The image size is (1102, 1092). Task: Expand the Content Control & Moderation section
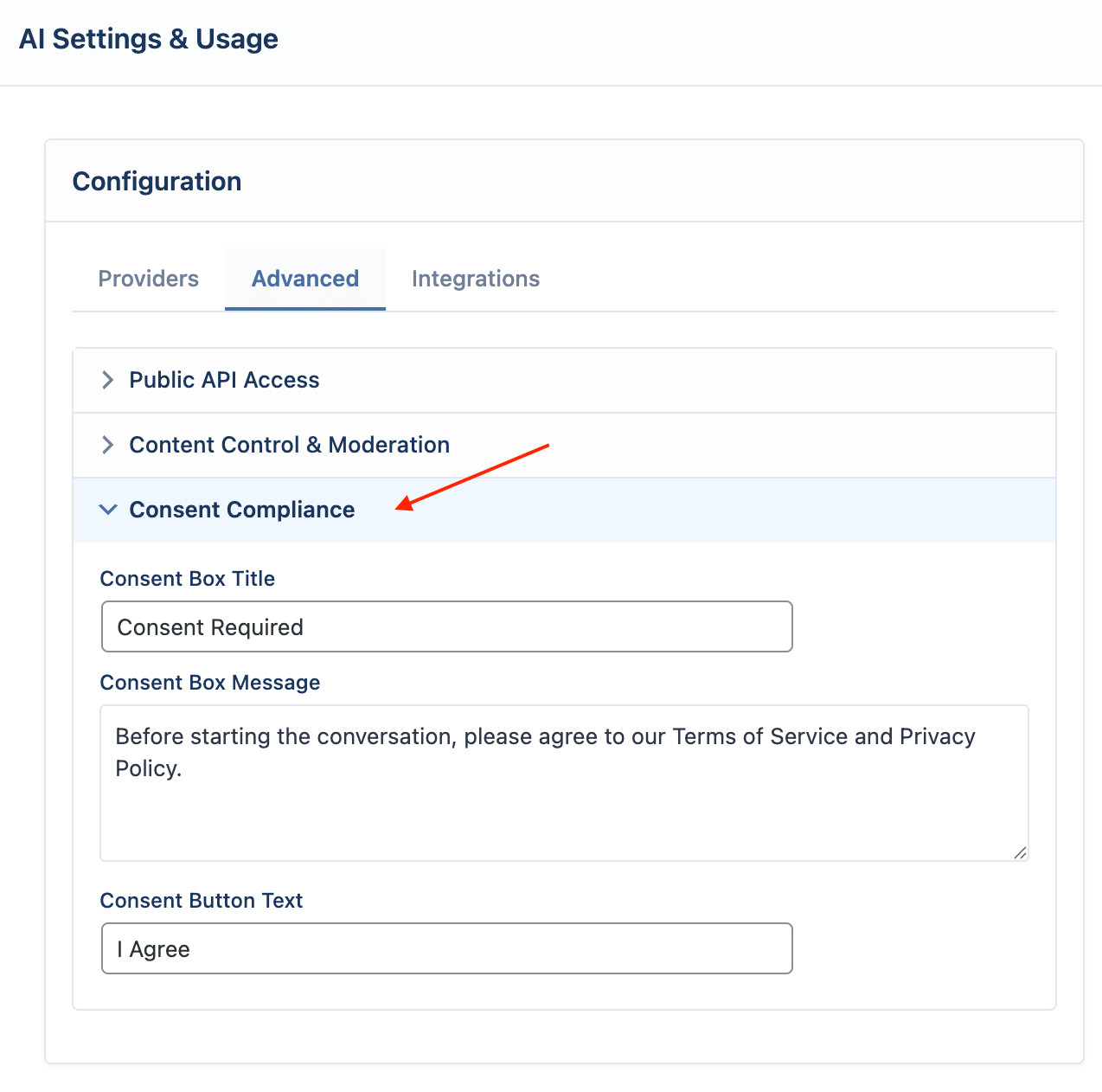coord(565,446)
